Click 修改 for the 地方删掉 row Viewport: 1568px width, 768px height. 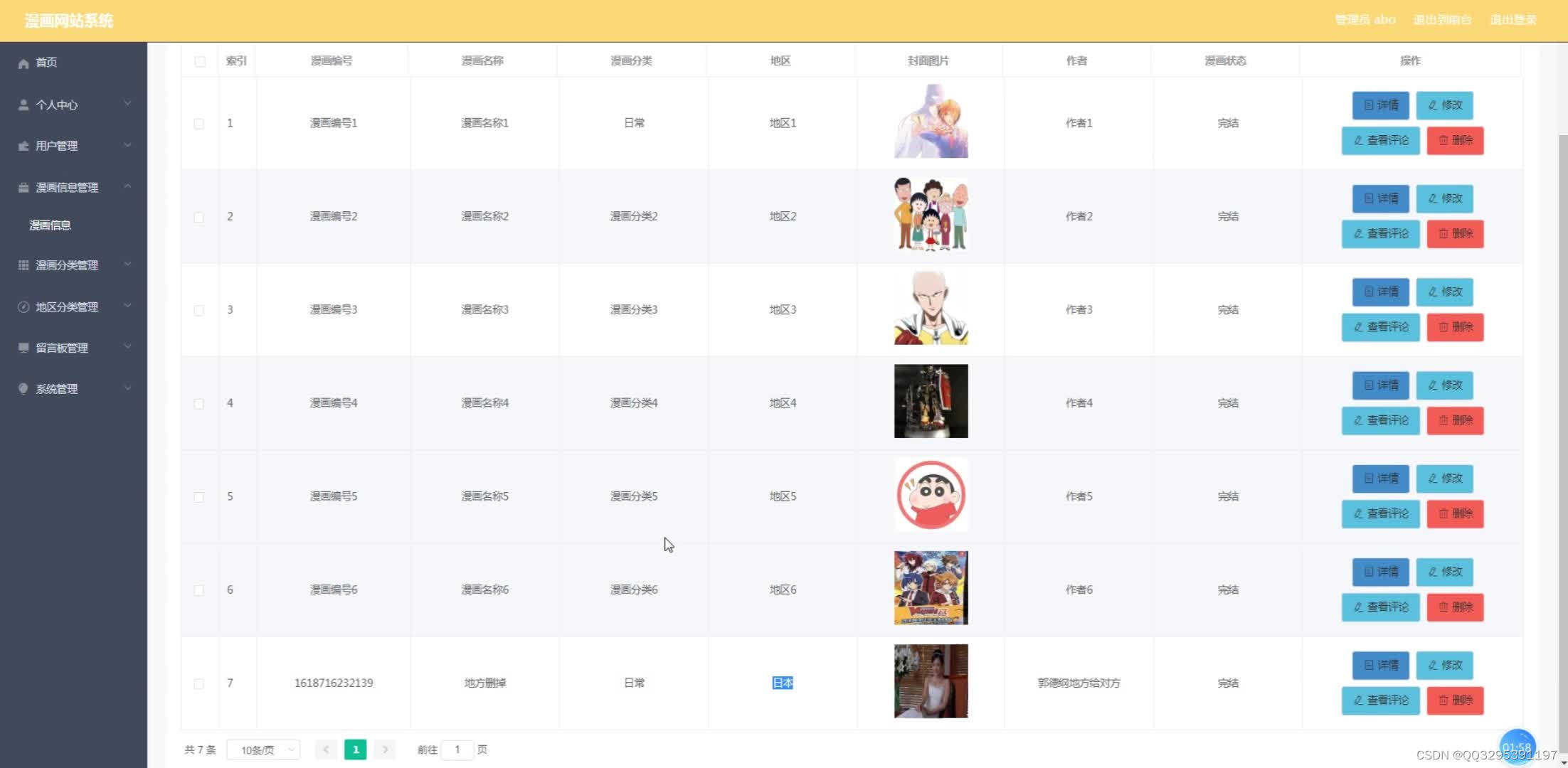(x=1444, y=666)
